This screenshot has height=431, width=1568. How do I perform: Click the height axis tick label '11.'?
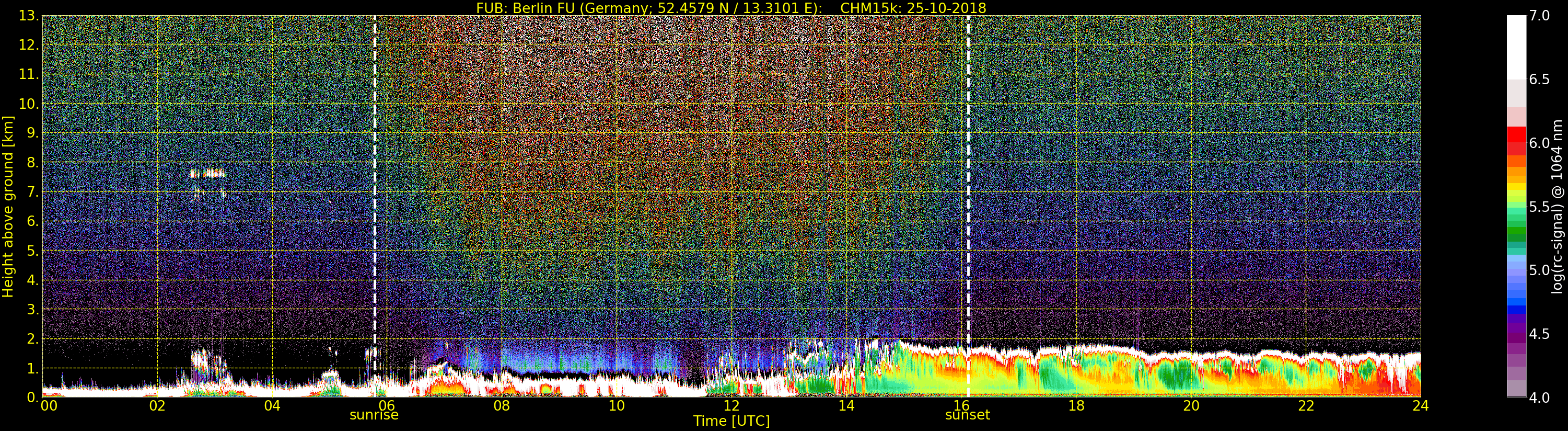[x=29, y=74]
